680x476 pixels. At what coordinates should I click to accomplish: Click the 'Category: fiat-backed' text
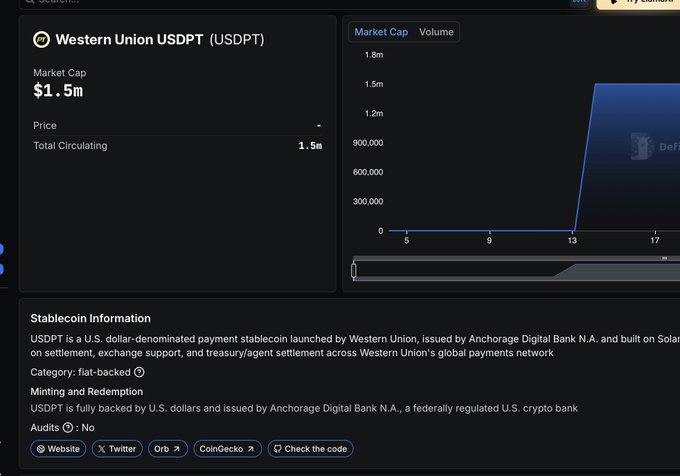[80, 372]
